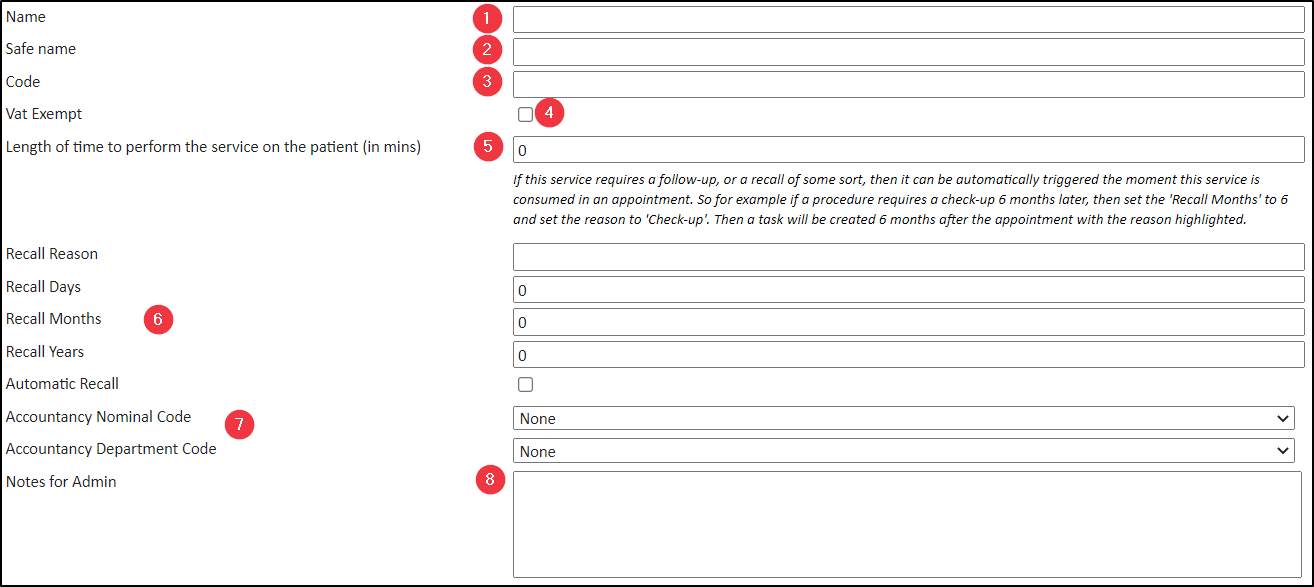Screen dimensions: 1314x587
Task: Click into the Safe name field
Action: [908, 52]
